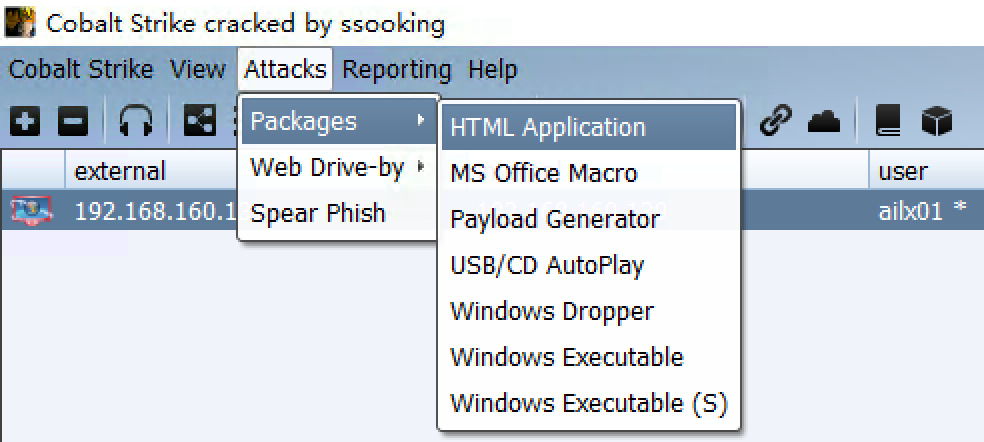984x442 pixels.
Task: Click the pivot graph view icon
Action: (201, 122)
